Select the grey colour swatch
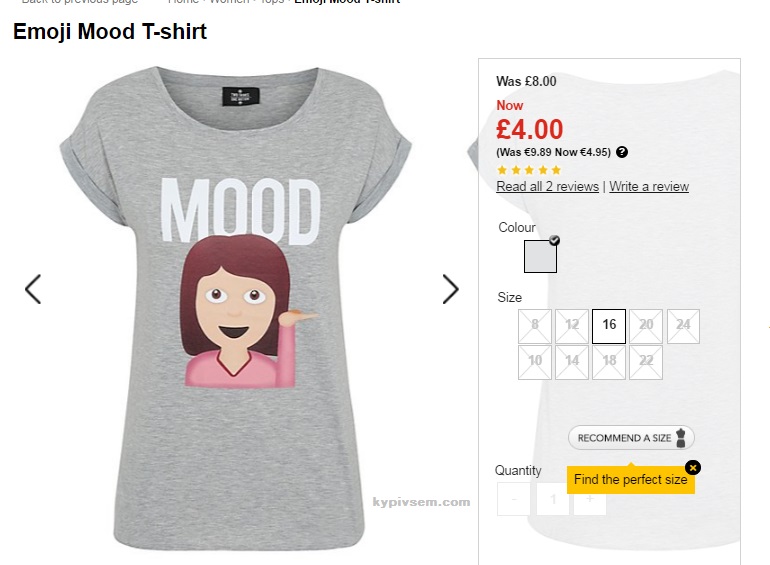 pyautogui.click(x=540, y=256)
